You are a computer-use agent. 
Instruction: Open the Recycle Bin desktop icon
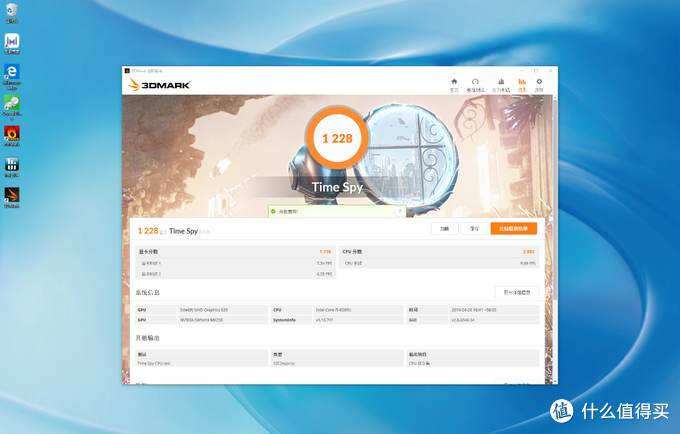click(12, 13)
